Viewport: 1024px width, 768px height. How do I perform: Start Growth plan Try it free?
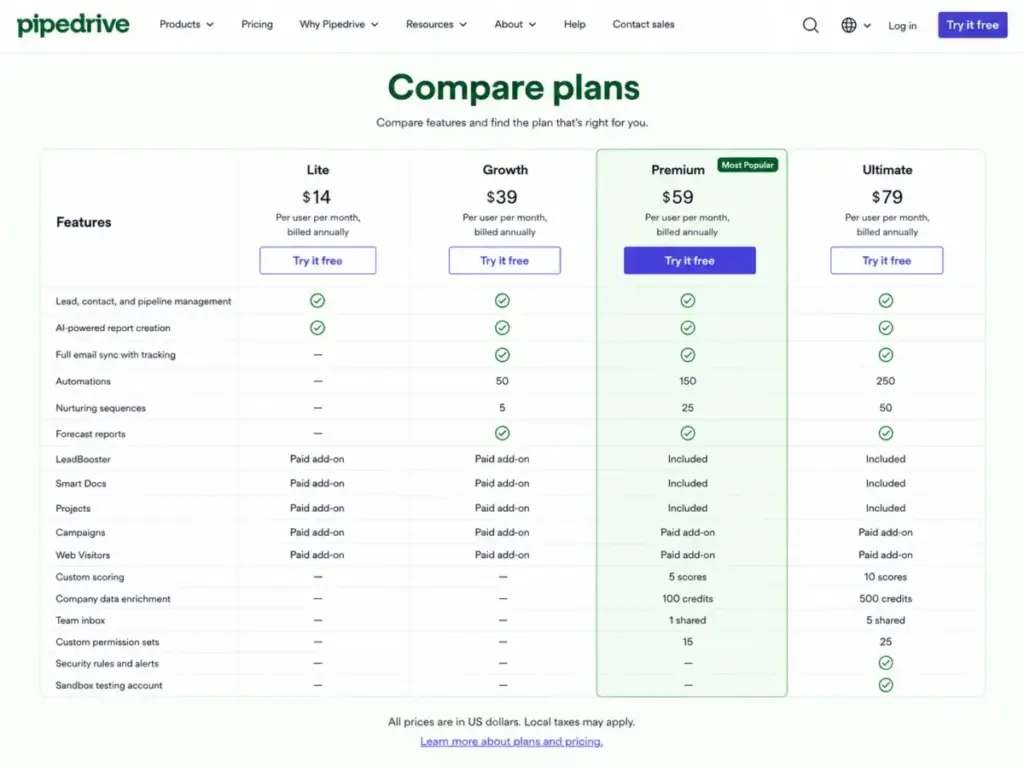coord(504,261)
